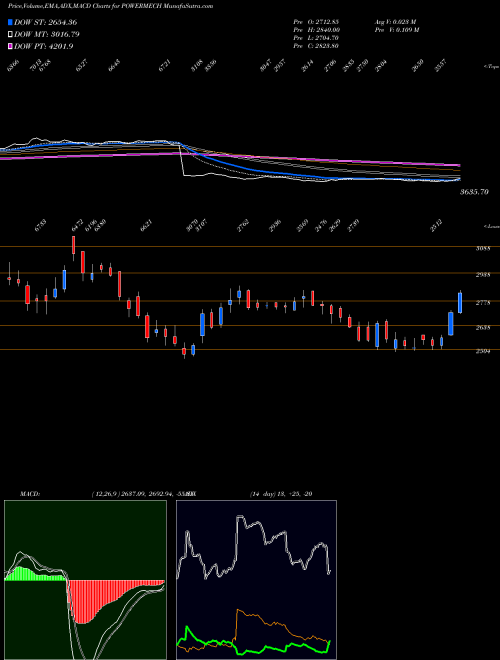Click the '<Lows' label above price axis

491,226
